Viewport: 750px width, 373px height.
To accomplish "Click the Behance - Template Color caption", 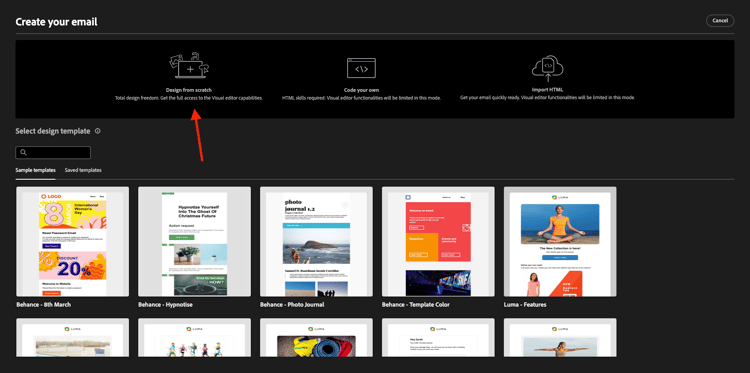I will pos(416,305).
